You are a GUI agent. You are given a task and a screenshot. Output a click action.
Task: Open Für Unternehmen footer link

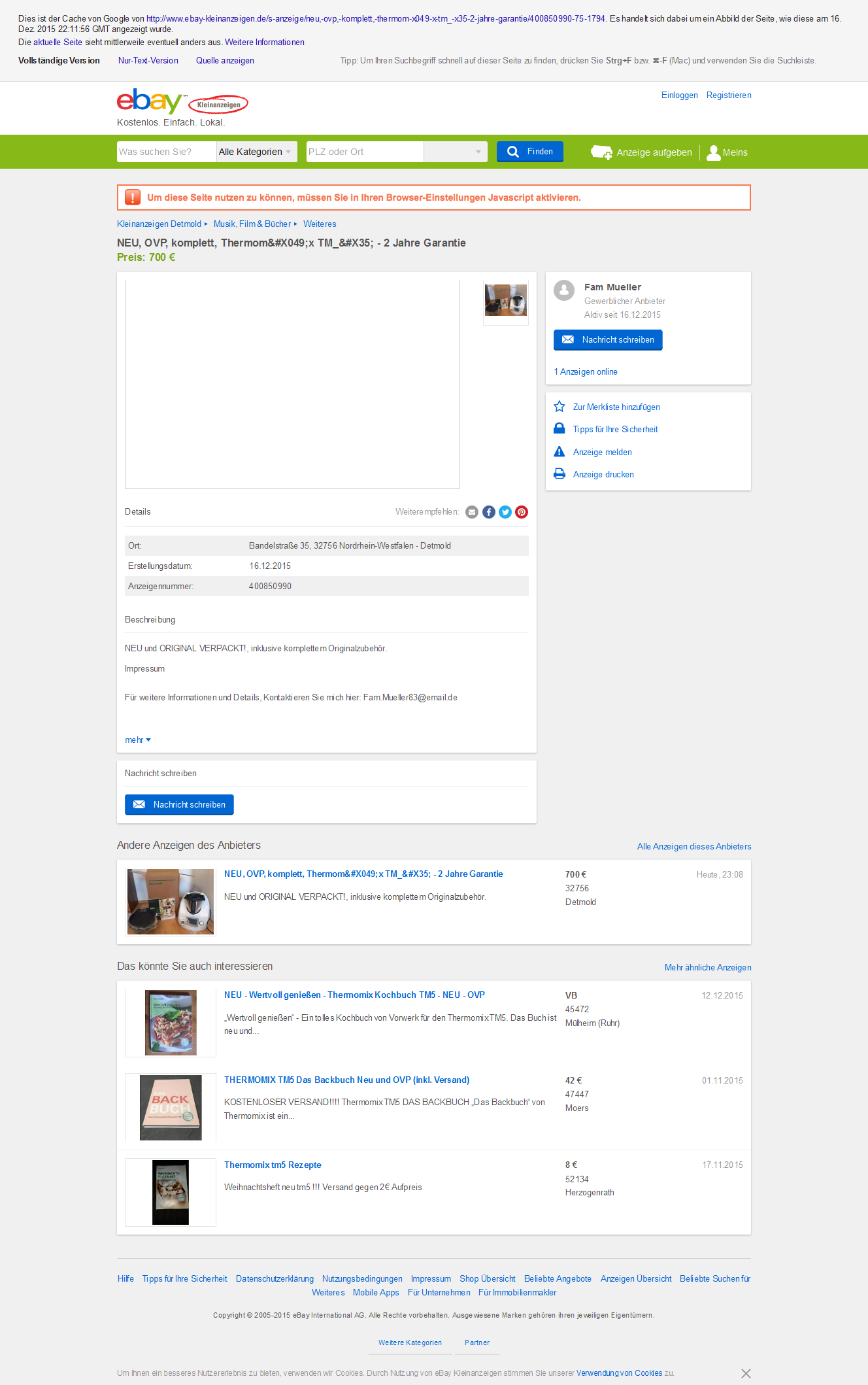[x=439, y=1293]
